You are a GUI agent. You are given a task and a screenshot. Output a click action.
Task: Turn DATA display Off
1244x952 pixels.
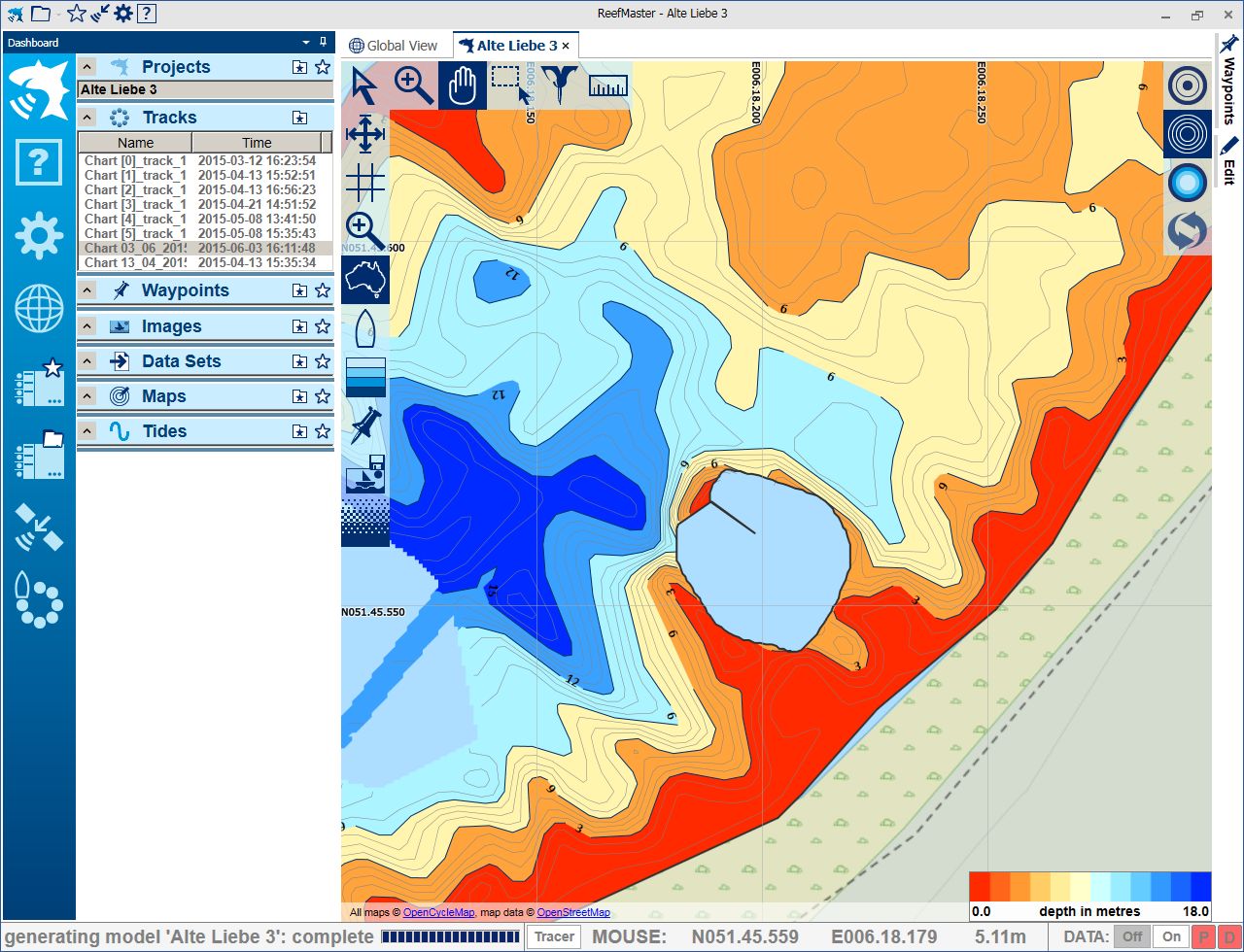click(1131, 936)
